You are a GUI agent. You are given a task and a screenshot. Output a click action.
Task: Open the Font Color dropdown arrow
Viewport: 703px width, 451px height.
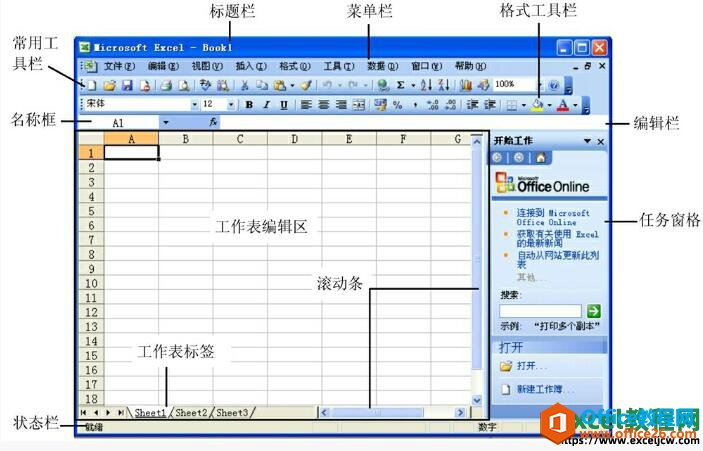[x=576, y=106]
